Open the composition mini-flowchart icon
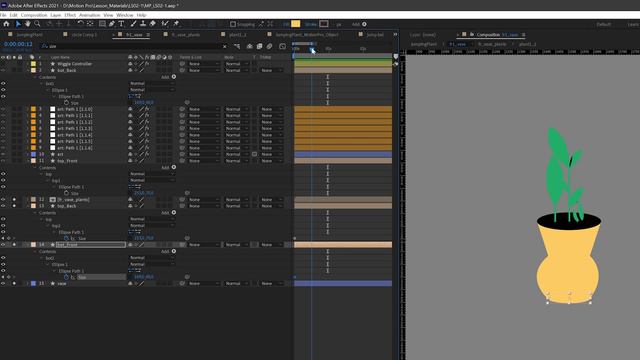The image size is (640, 360). tap(237, 47)
